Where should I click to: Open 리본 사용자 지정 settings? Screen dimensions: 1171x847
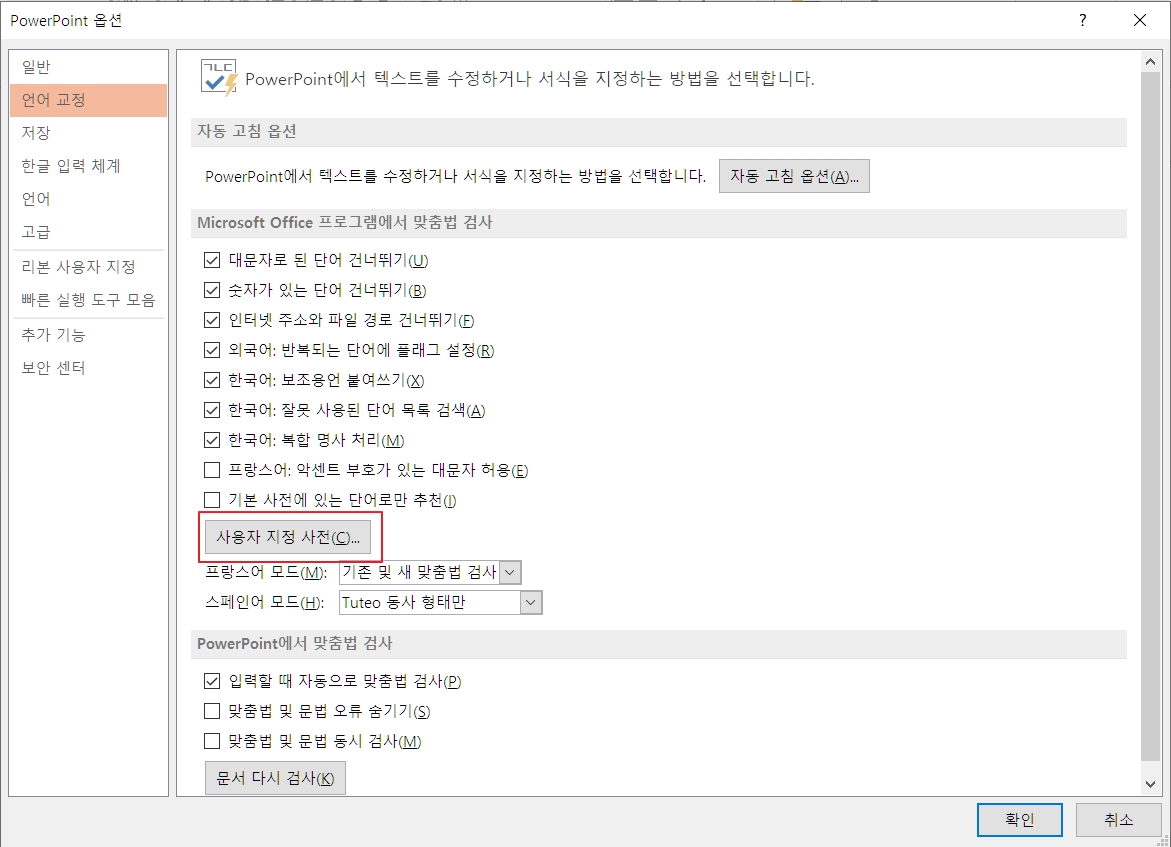tap(88, 267)
